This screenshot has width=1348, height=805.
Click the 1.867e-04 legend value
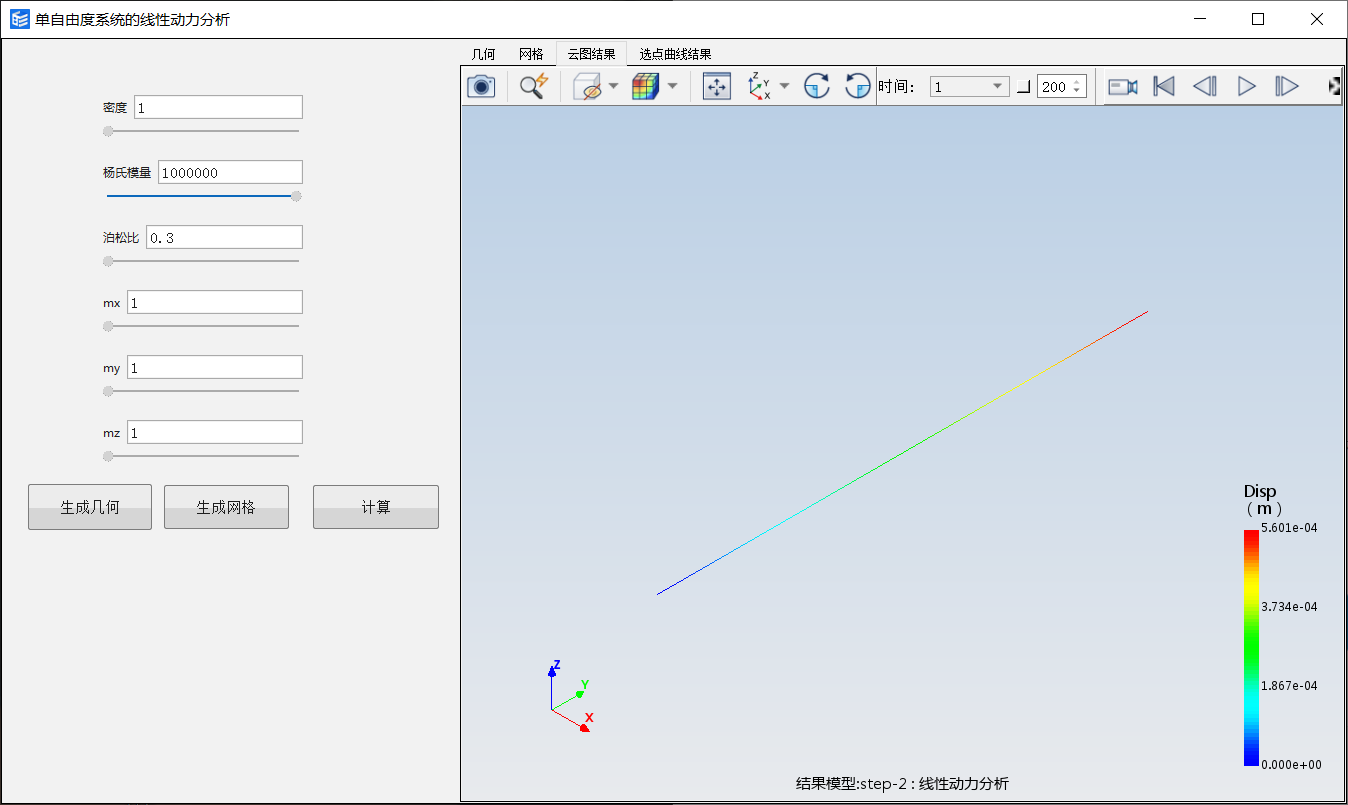point(1289,686)
